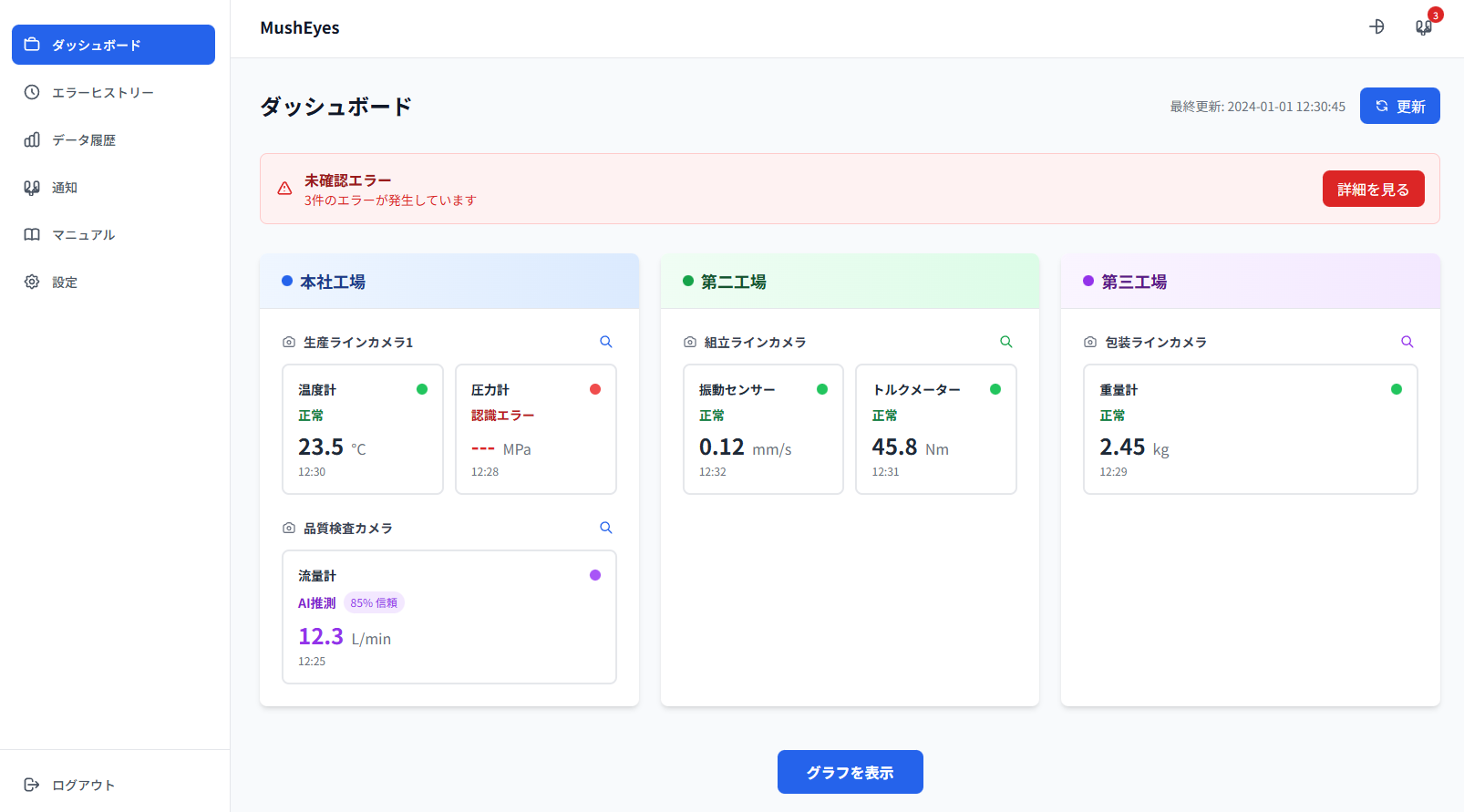
Task: Select the 圧力計 sensor card with error
Action: pyautogui.click(x=536, y=429)
